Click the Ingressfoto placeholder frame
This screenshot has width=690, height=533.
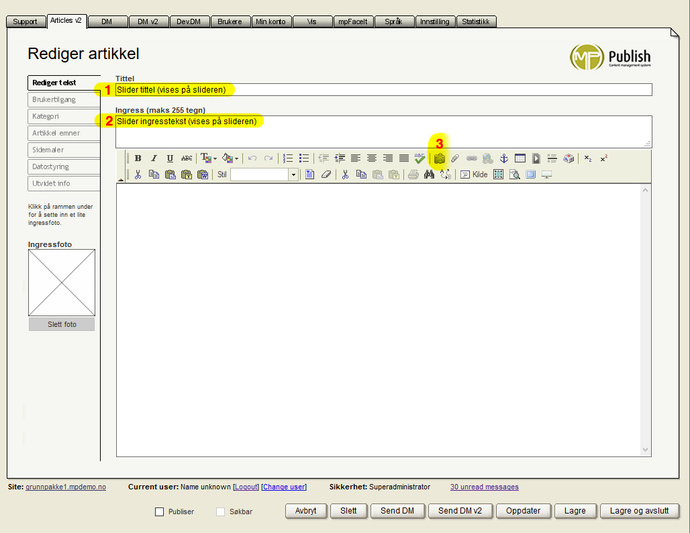click(62, 283)
